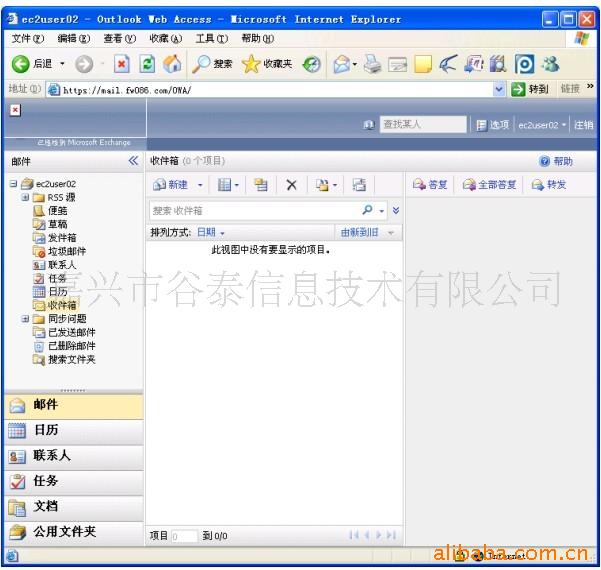This screenshot has width=601, height=570.
Task: Run the inbox search magnifier
Action: 367,210
